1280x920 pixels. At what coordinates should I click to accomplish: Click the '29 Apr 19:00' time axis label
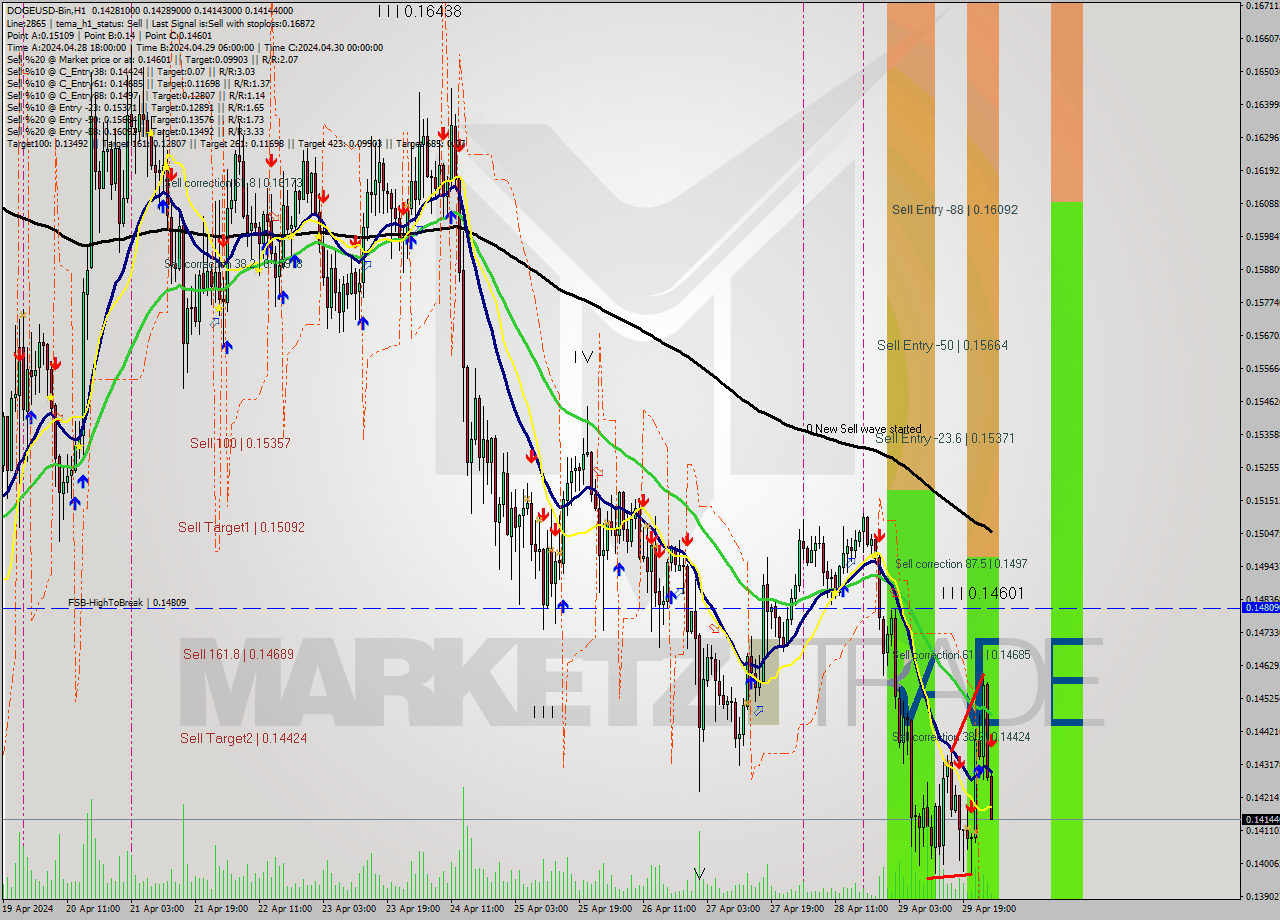tap(989, 910)
